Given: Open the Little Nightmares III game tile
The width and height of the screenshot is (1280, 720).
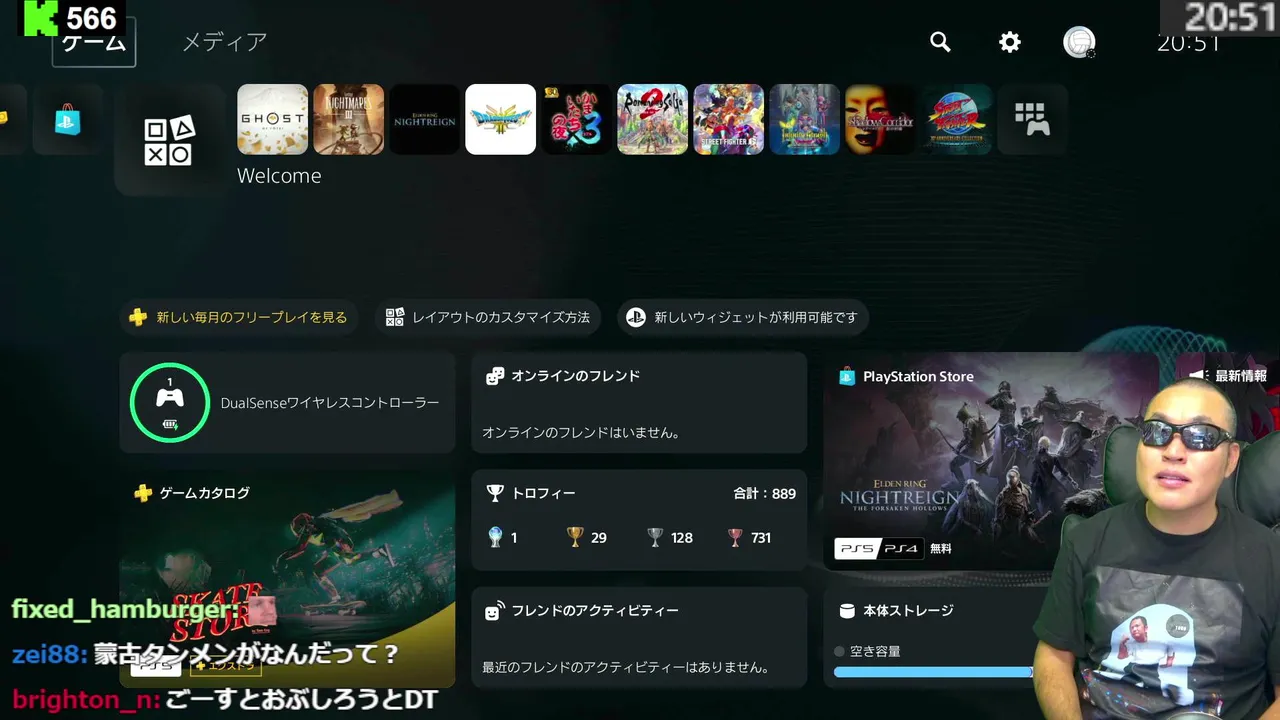Looking at the screenshot, I should tap(348, 119).
